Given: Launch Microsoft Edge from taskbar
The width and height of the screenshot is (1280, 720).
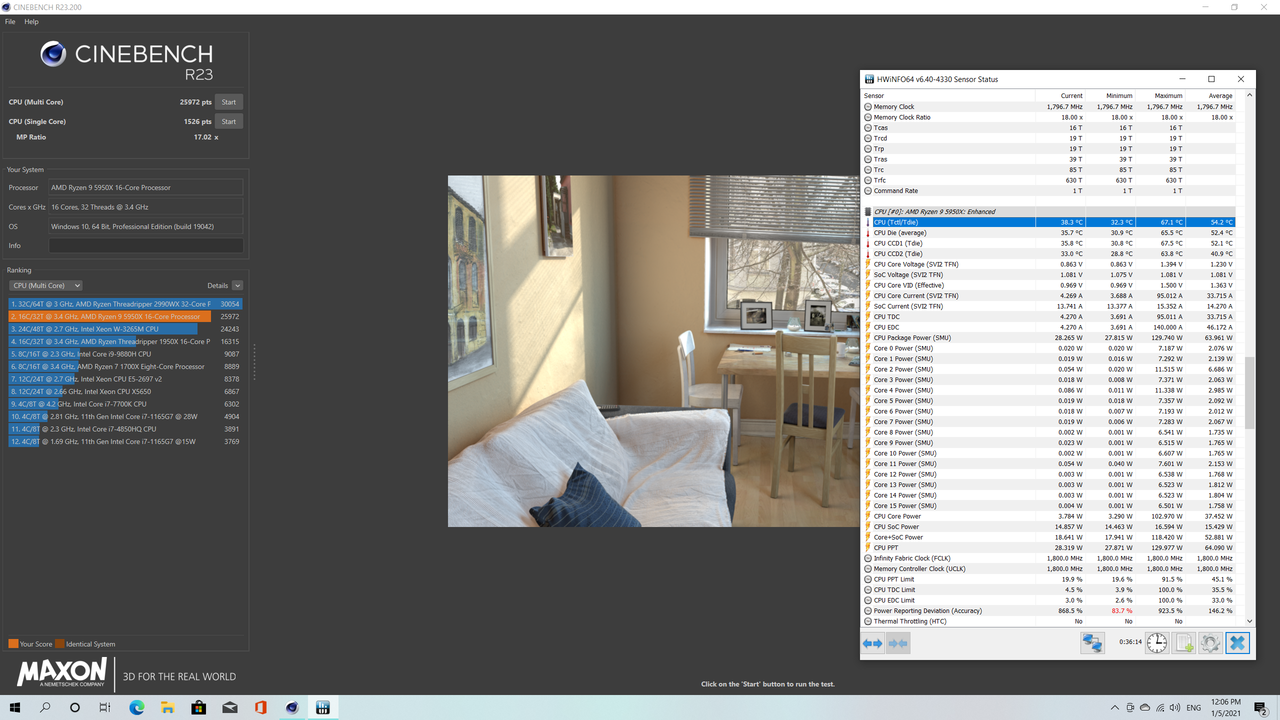Looking at the screenshot, I should 137,707.
